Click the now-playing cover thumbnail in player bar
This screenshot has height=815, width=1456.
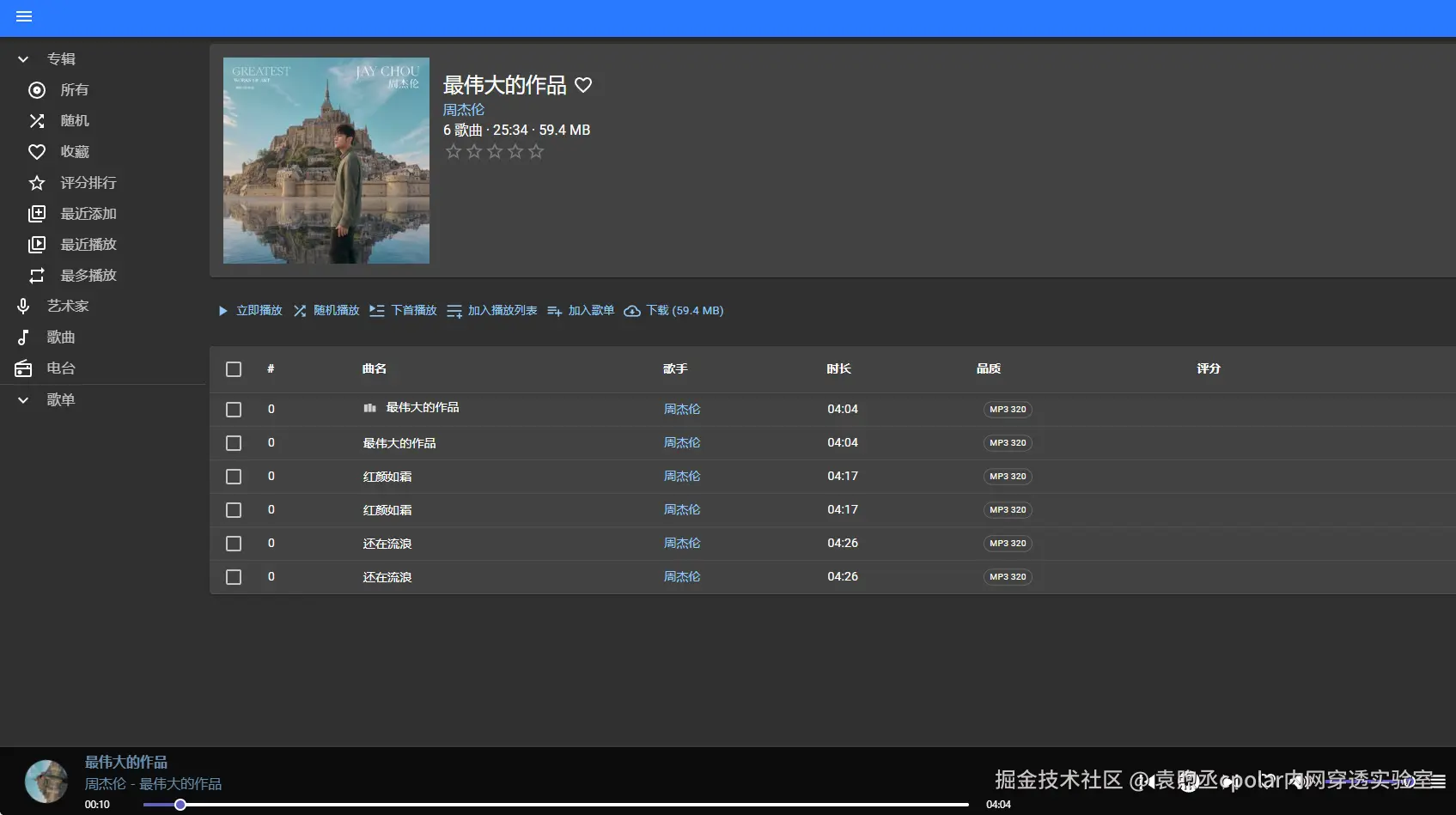pos(46,782)
